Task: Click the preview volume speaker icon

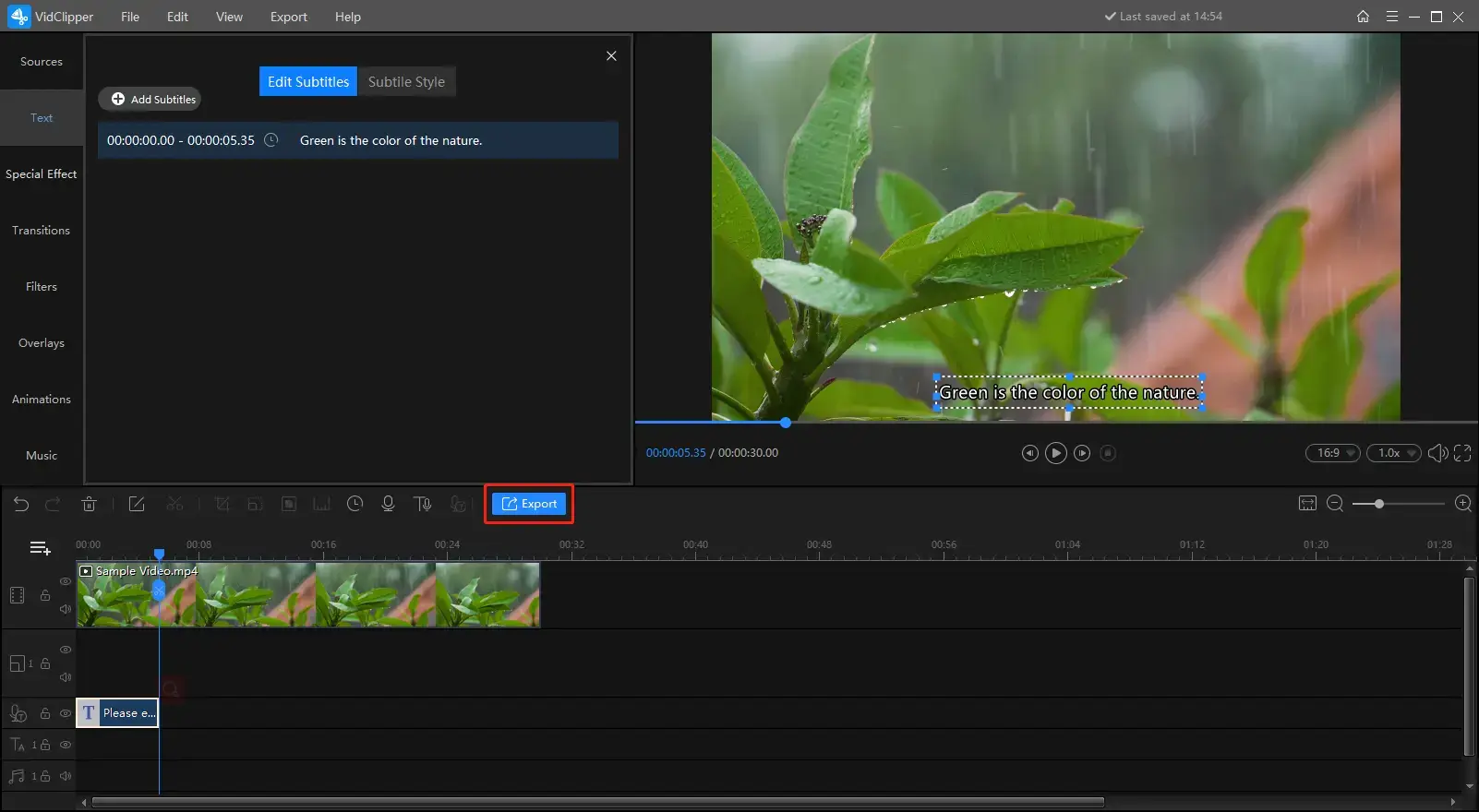Action: [1437, 453]
